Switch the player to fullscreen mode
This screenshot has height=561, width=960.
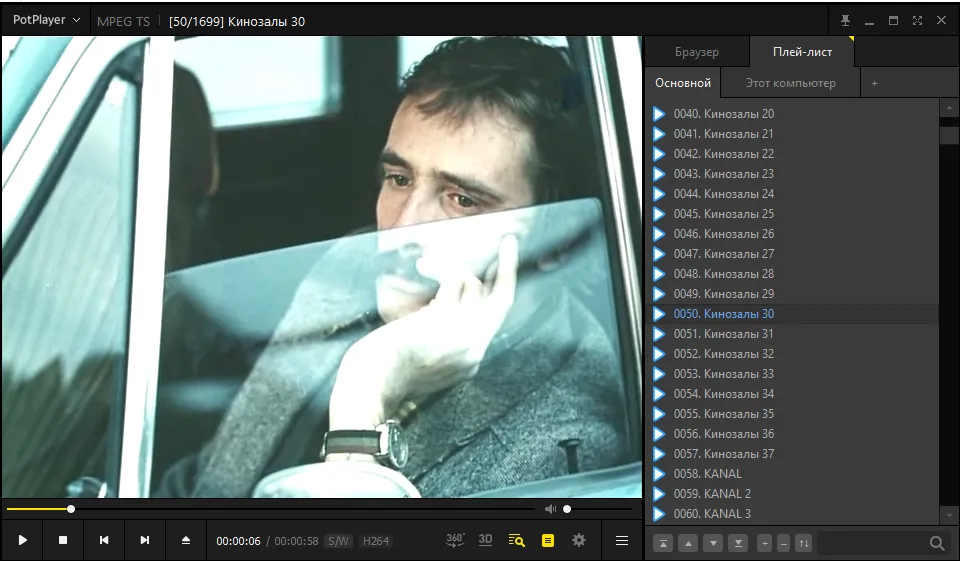tap(917, 21)
